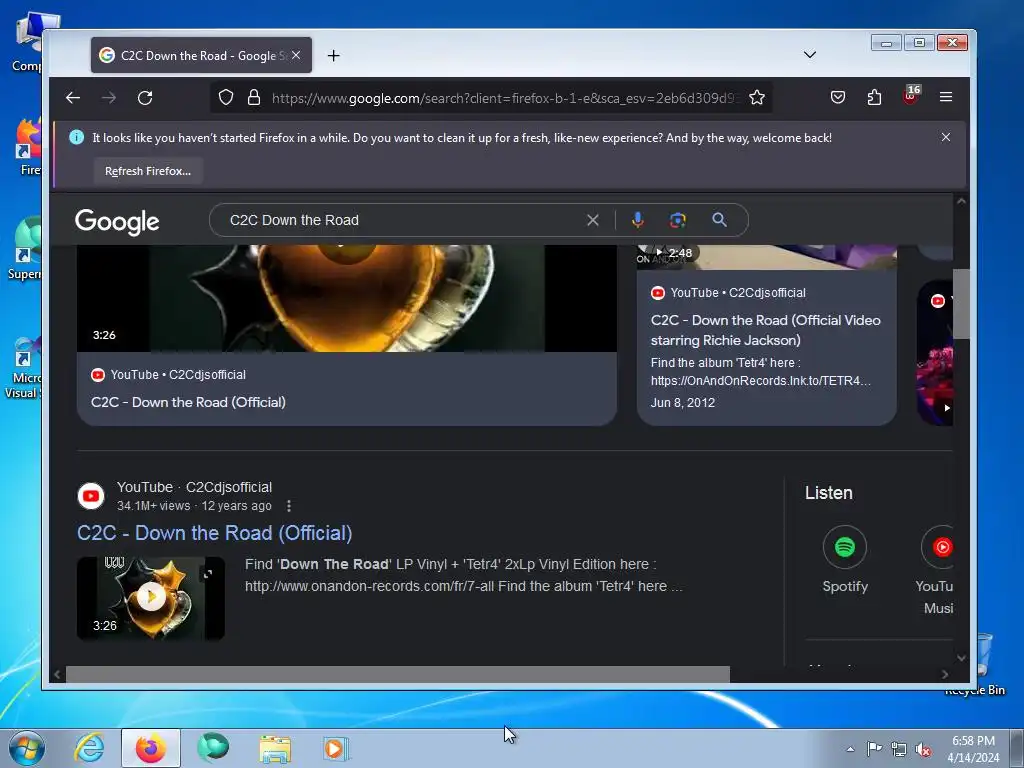This screenshot has height=768, width=1024.
Task: Click the Refresh Firefox button
Action: point(148,171)
